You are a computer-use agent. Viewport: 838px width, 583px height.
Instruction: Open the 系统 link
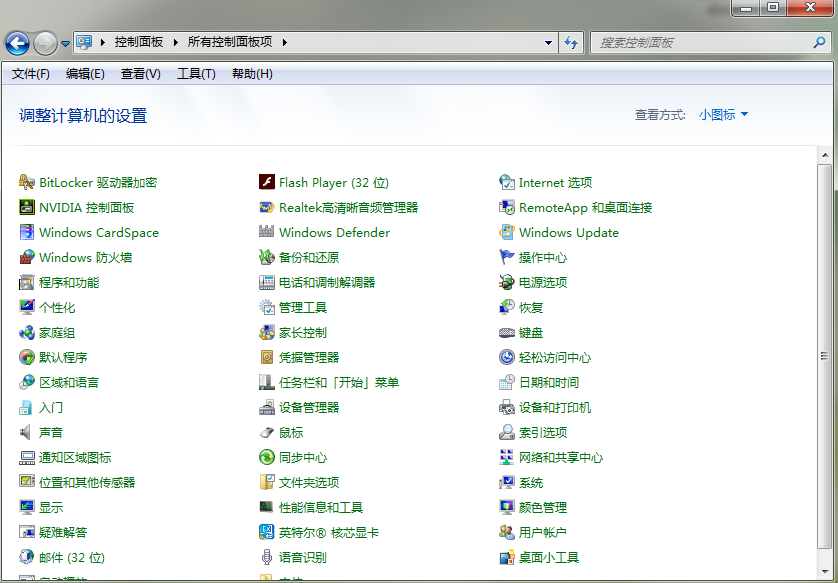click(x=531, y=483)
